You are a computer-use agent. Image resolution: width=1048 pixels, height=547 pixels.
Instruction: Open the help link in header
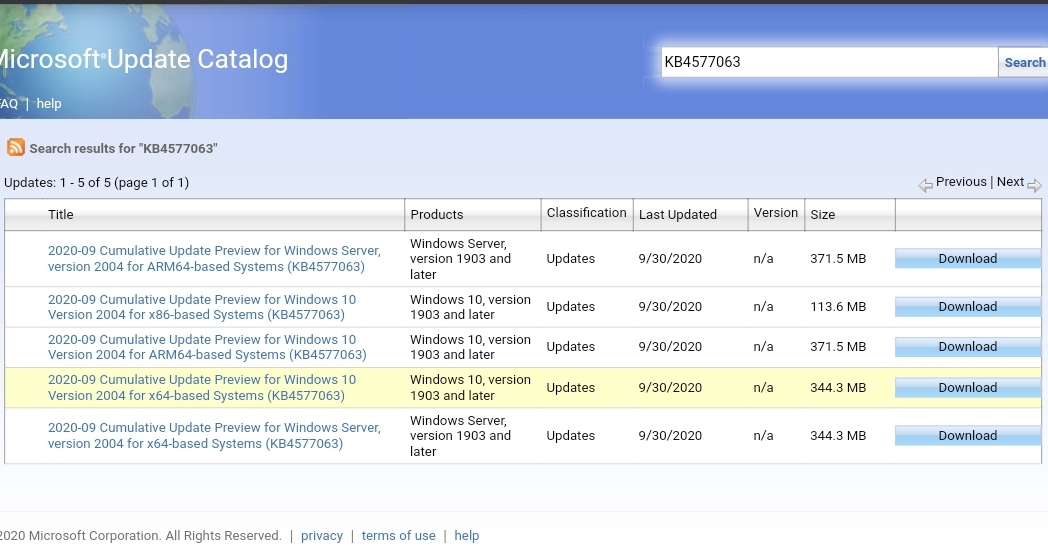coord(49,104)
